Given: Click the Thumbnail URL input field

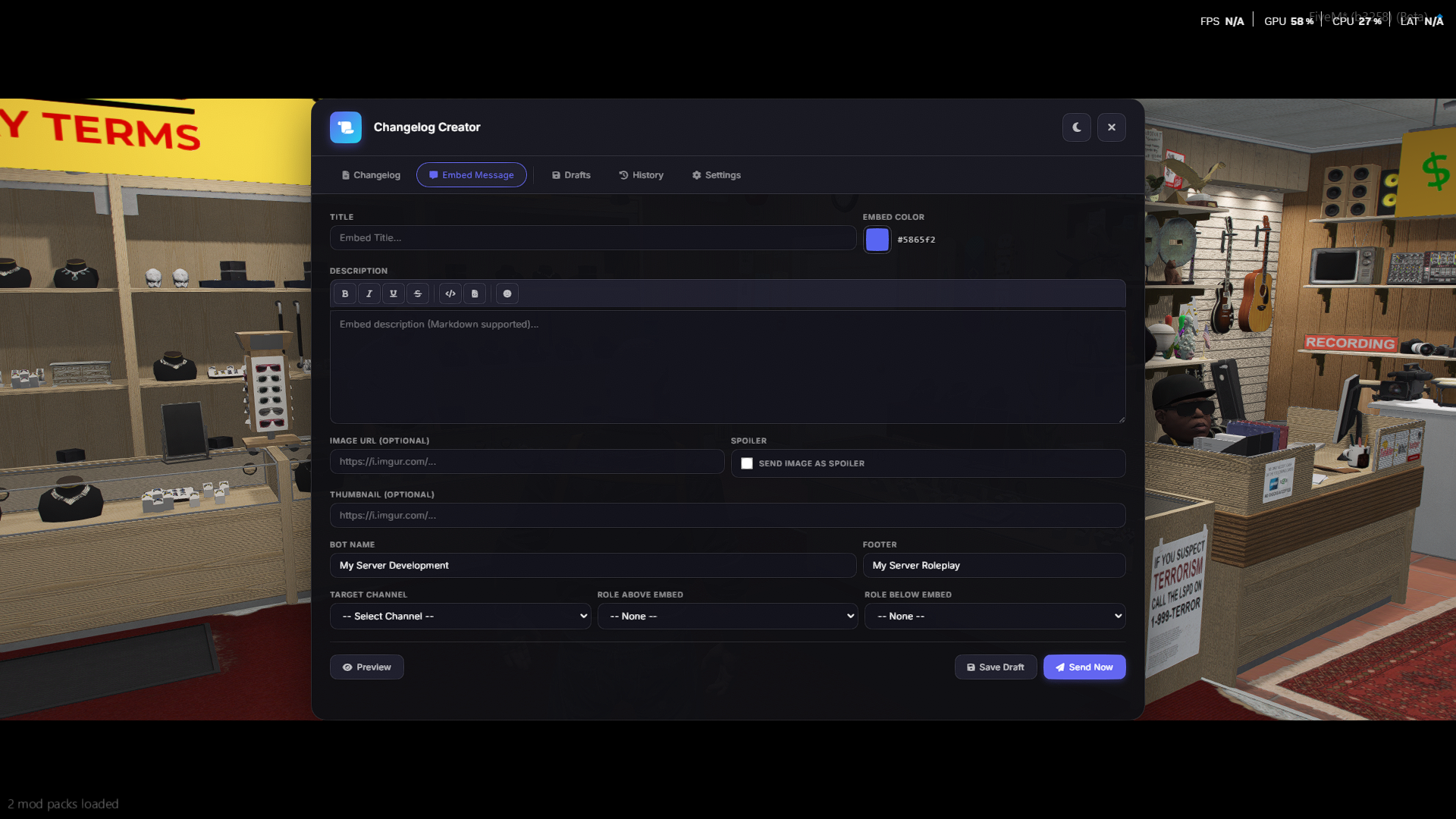Looking at the screenshot, I should [728, 516].
